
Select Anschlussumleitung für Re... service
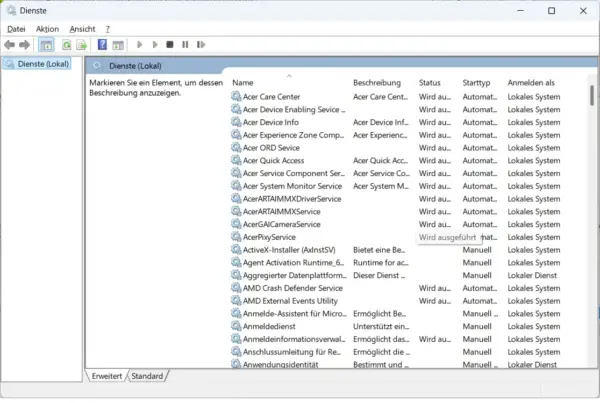point(396,352)
